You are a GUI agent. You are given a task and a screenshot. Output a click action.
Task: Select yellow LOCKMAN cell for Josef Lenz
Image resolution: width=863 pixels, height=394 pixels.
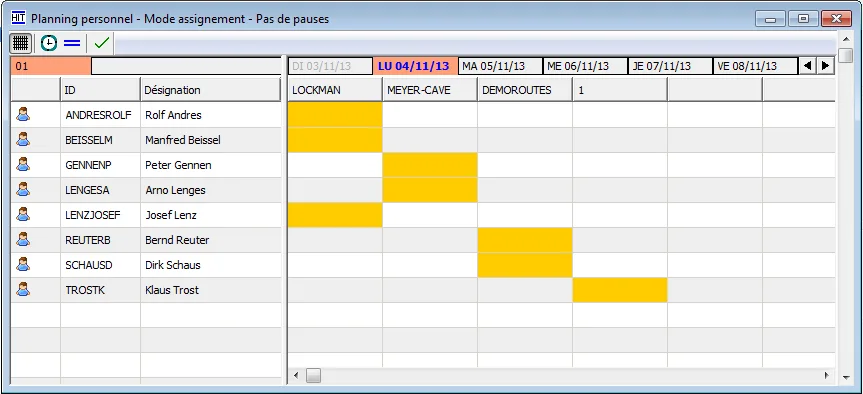(335, 215)
